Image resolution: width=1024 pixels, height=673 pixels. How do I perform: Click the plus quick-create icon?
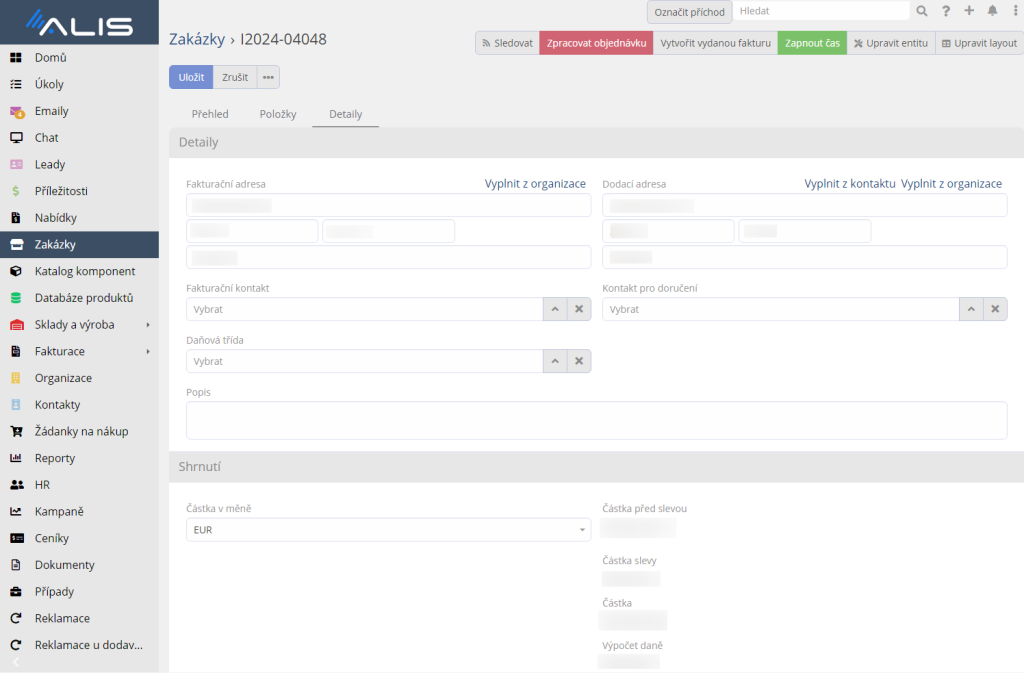point(969,11)
